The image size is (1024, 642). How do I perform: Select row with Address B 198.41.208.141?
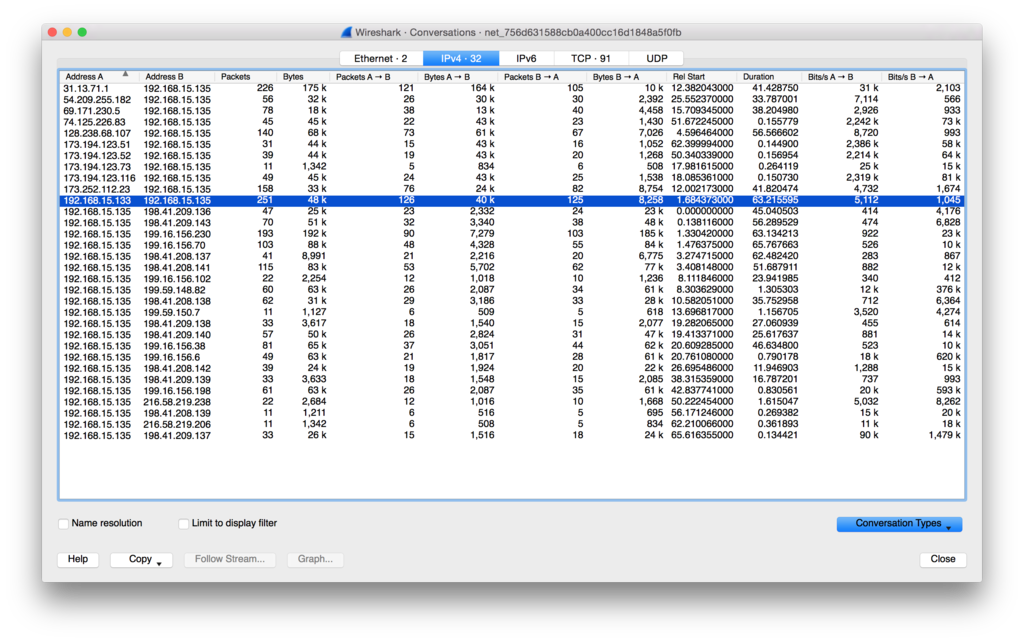pos(512,267)
